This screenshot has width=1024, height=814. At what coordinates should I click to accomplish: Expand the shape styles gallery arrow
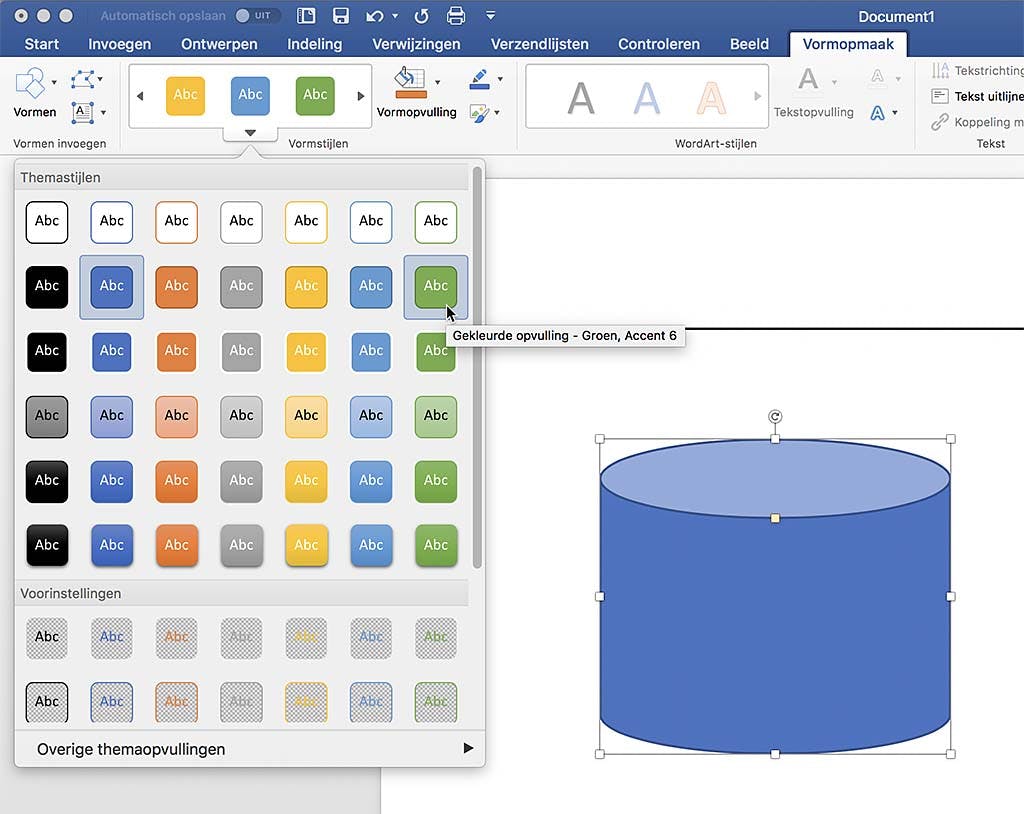tap(250, 132)
